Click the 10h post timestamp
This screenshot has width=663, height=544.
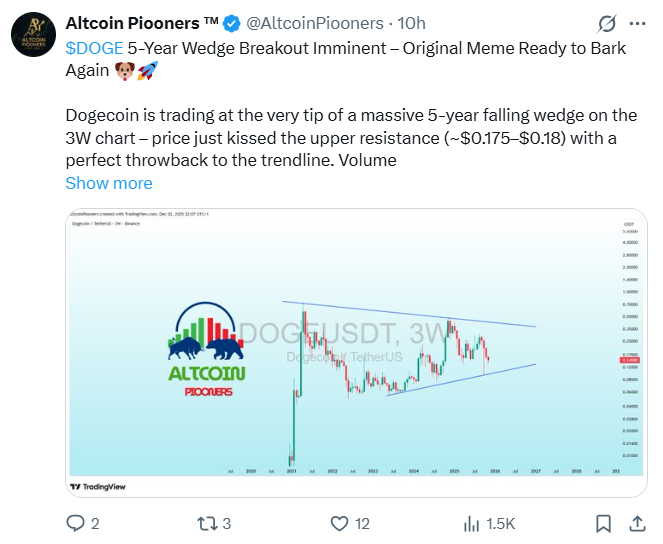coord(409,23)
